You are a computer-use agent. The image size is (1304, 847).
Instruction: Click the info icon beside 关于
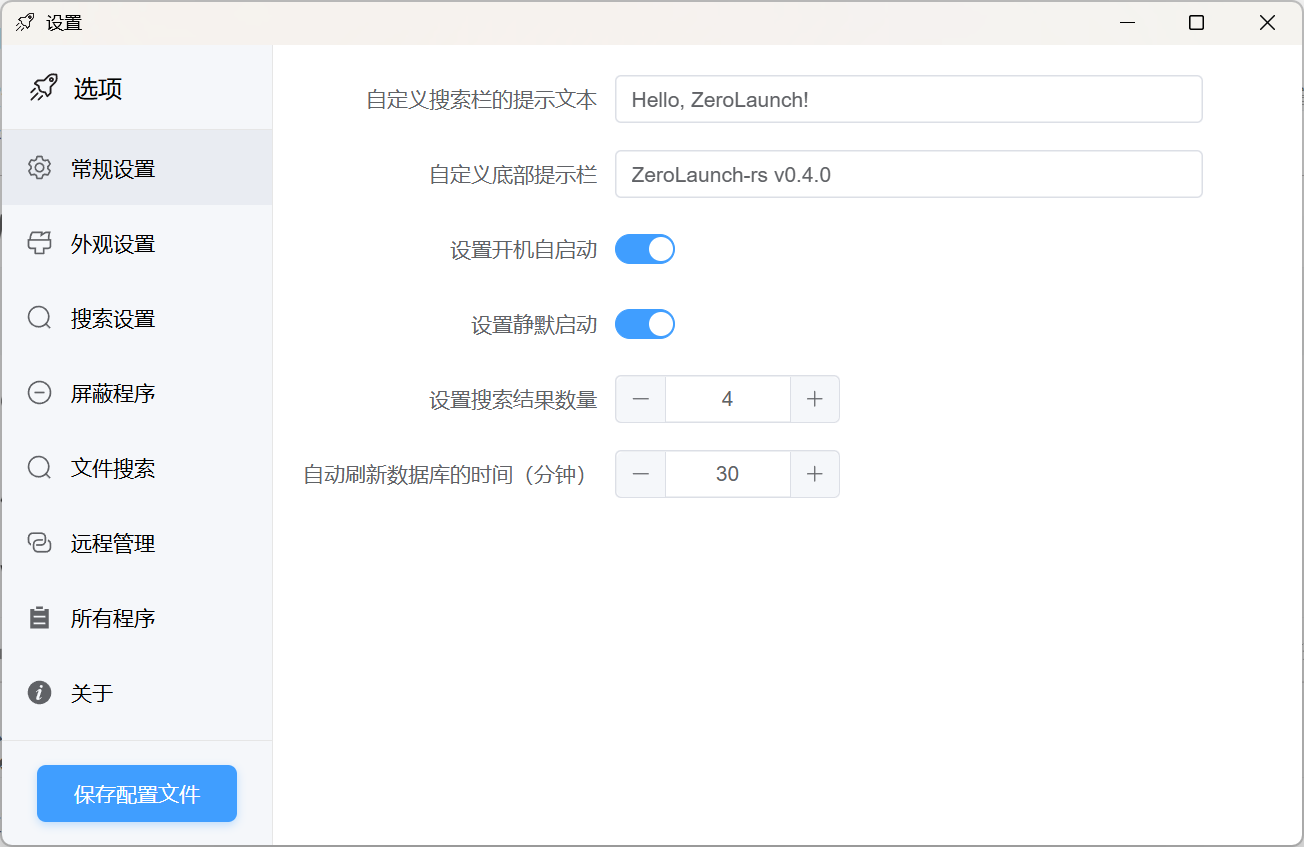(x=40, y=693)
